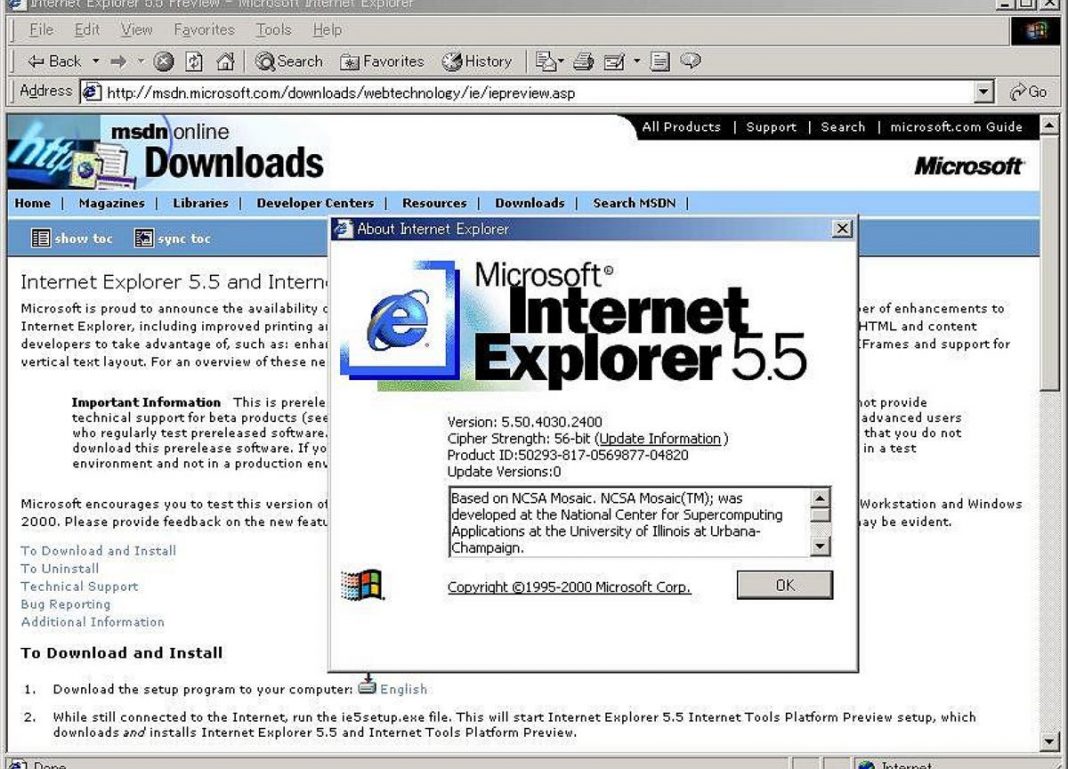
Task: Open the Edit button dropdown arrow
Action: click(637, 61)
